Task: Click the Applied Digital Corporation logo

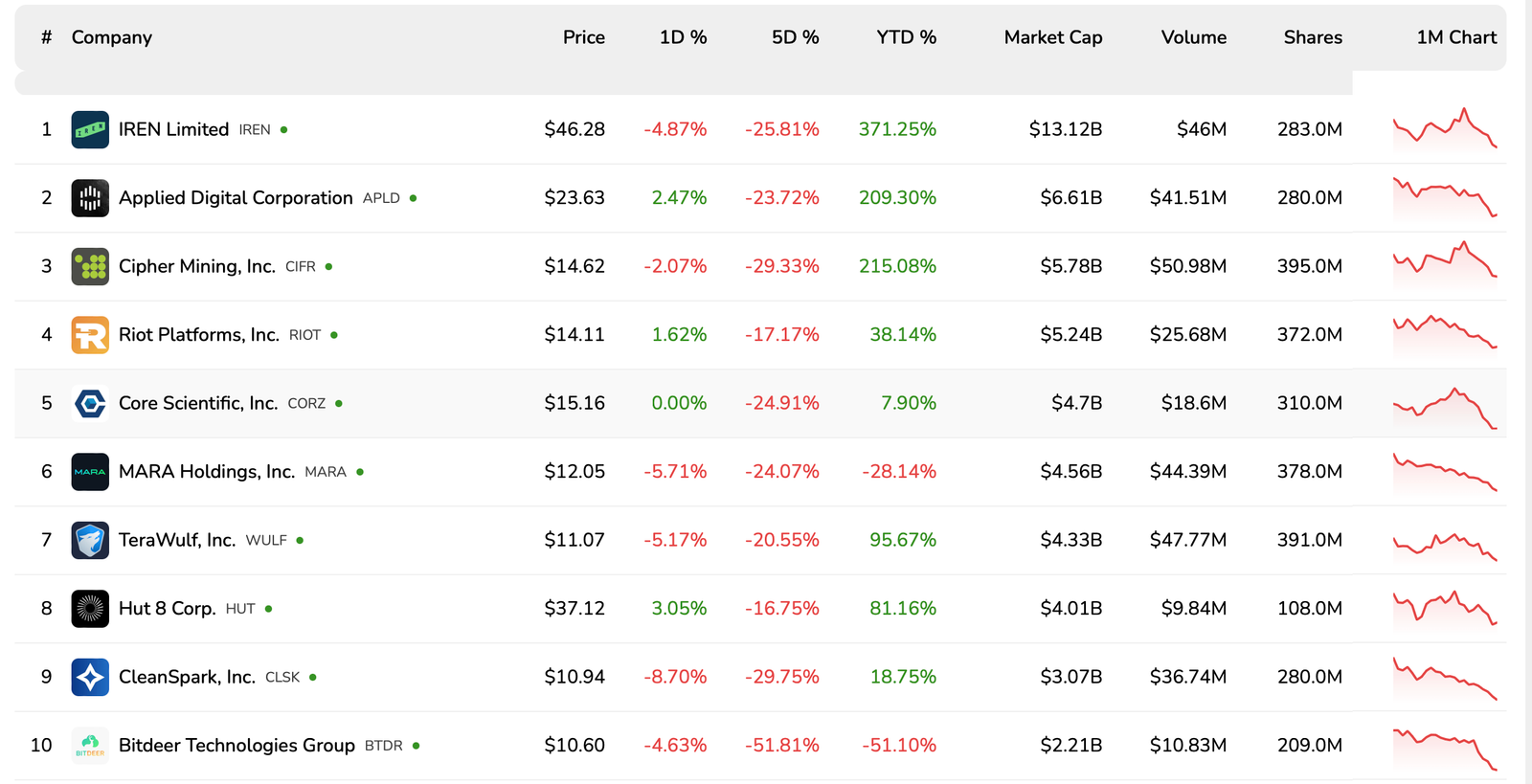Action: pos(90,197)
